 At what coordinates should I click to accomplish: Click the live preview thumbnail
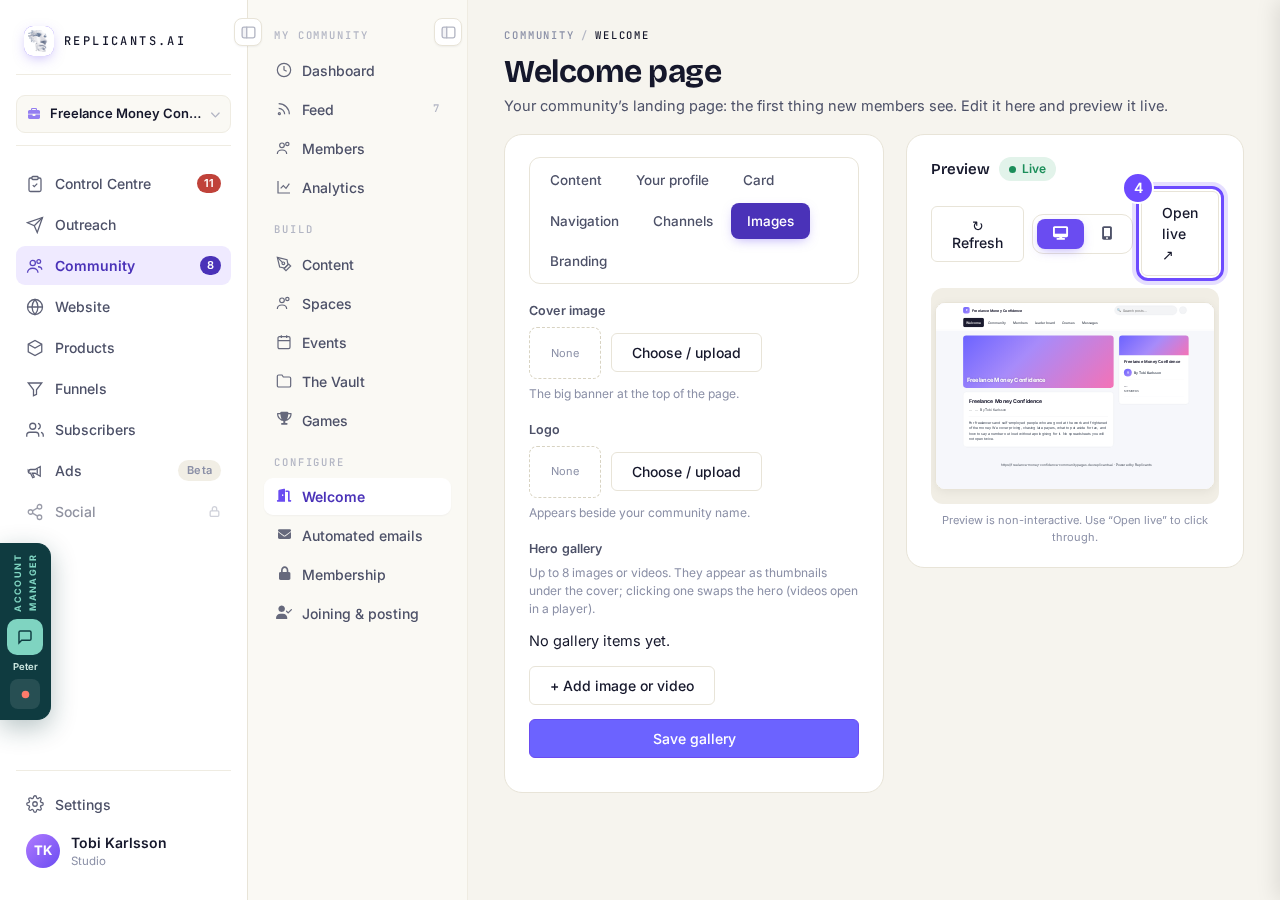[1075, 396]
